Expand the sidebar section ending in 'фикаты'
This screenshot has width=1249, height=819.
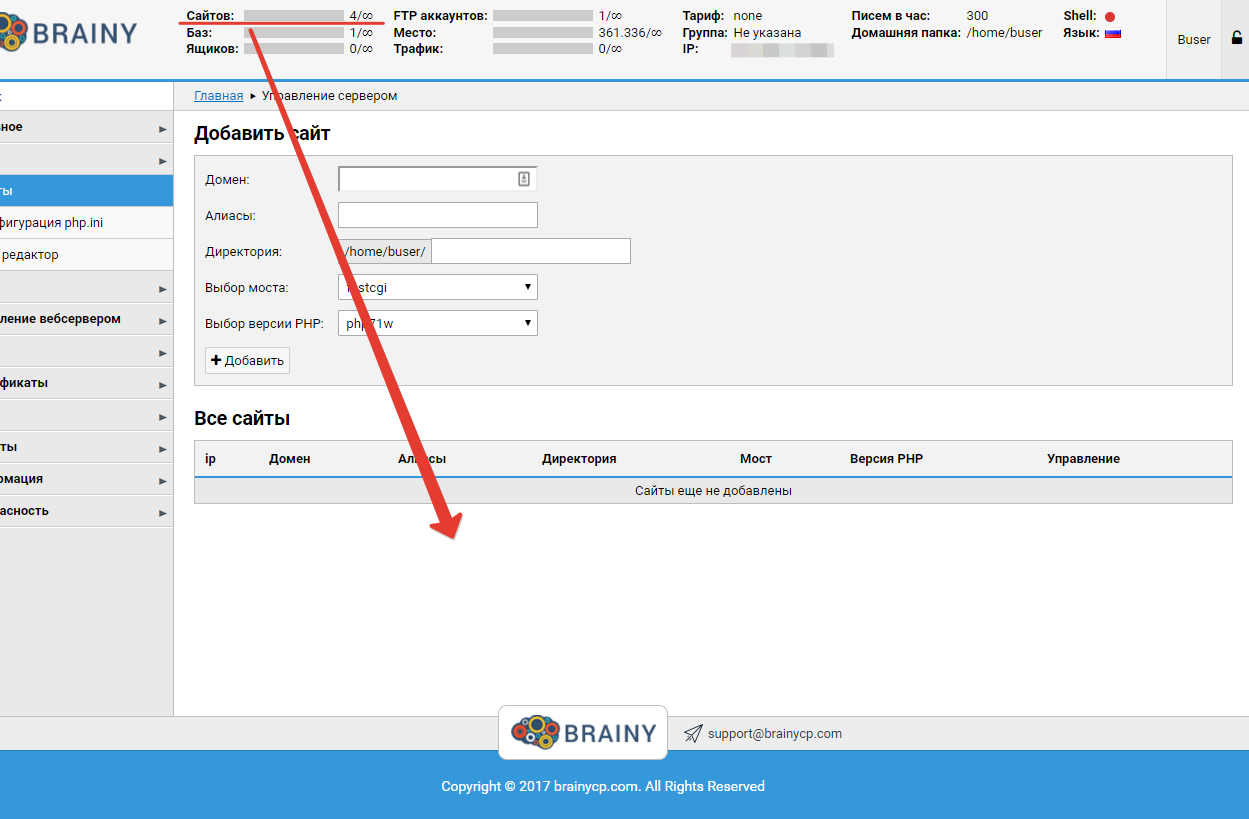(x=86, y=384)
